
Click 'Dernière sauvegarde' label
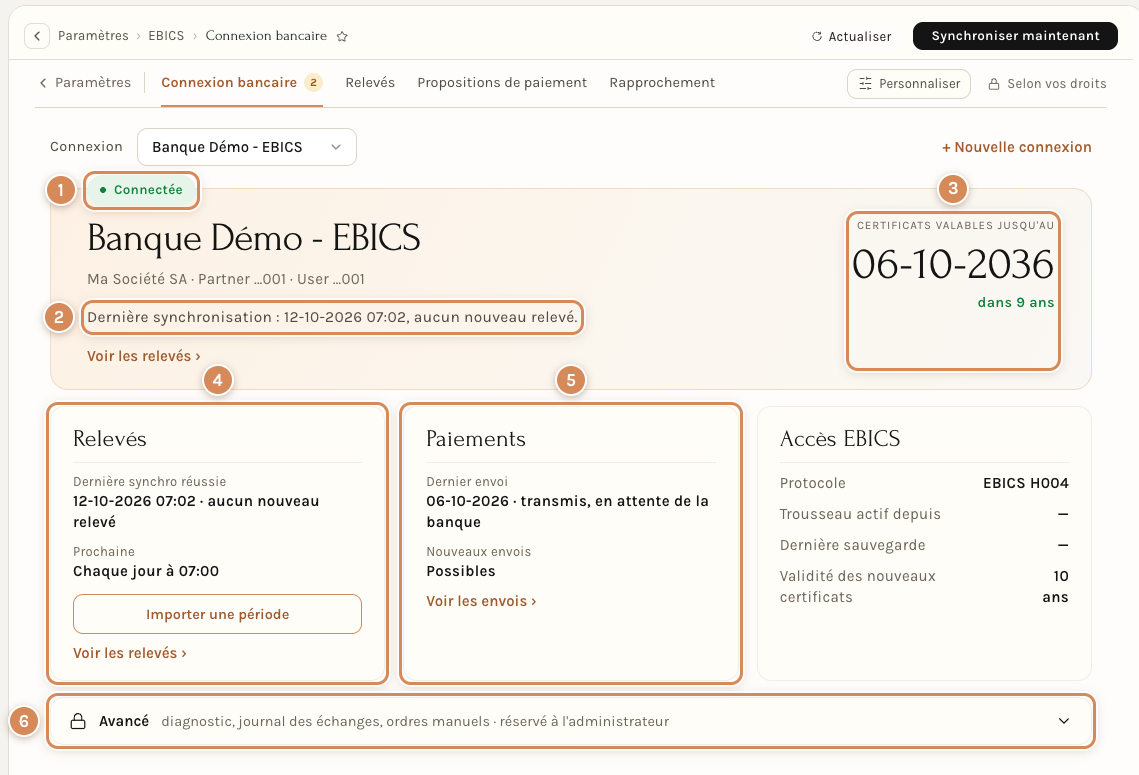(x=852, y=545)
